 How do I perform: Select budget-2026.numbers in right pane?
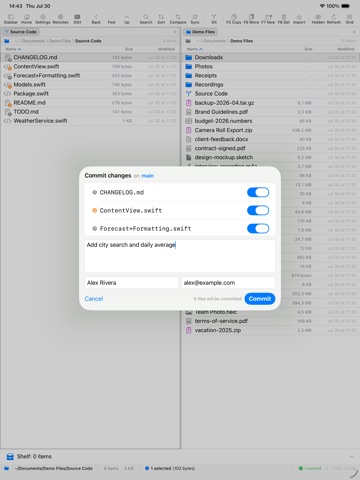(271, 121)
